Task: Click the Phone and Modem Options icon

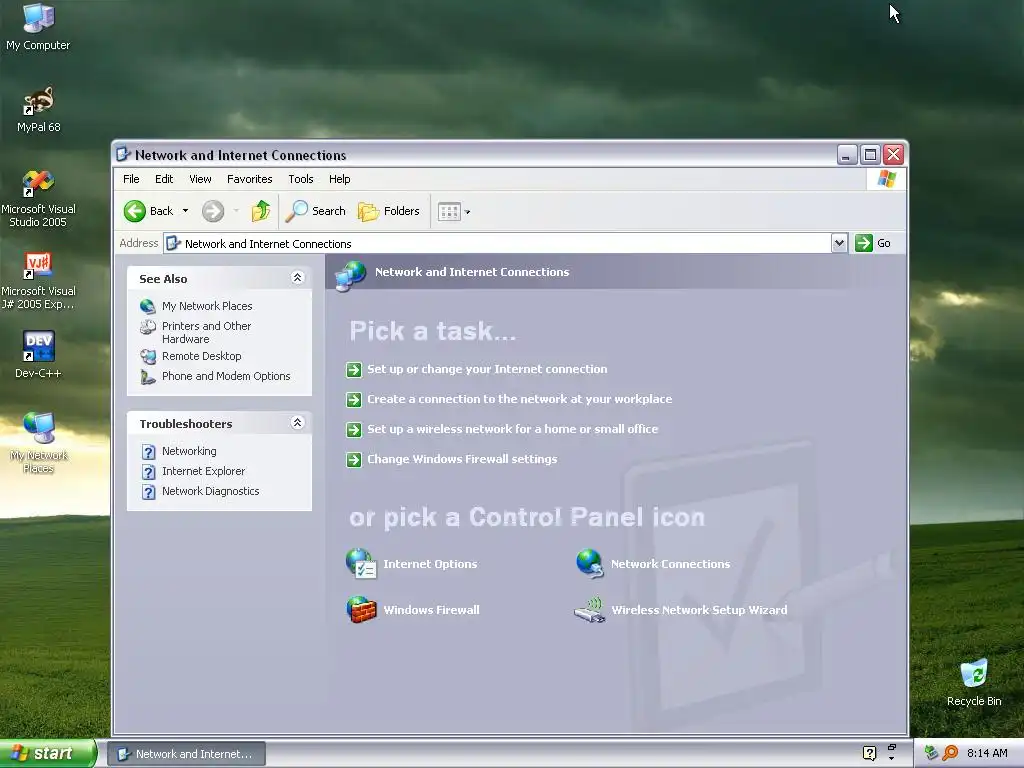Action: [148, 377]
